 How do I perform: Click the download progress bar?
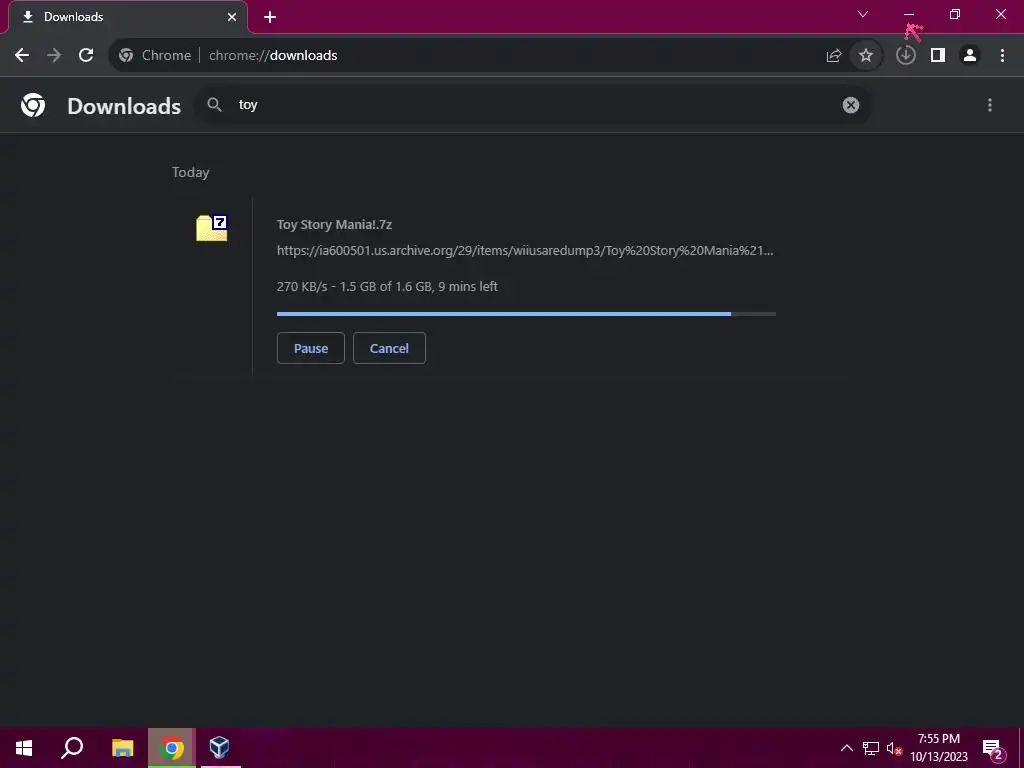526,314
